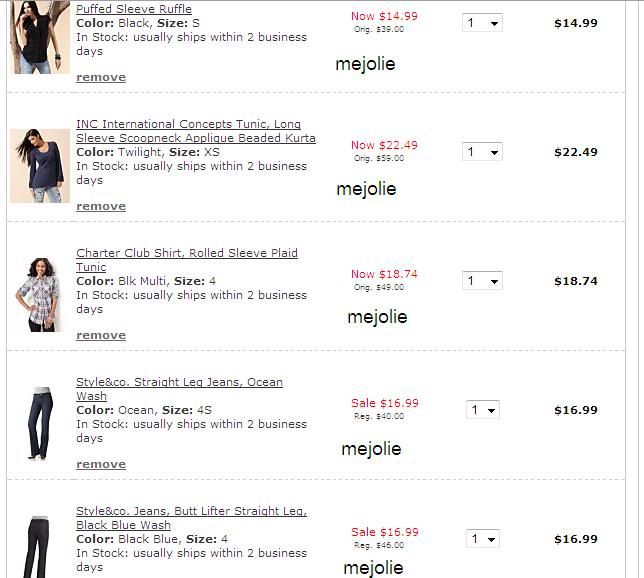Screen dimensions: 644x578
Task: Expand quantity dropdown for Black Blue jeans
Action: point(483,539)
